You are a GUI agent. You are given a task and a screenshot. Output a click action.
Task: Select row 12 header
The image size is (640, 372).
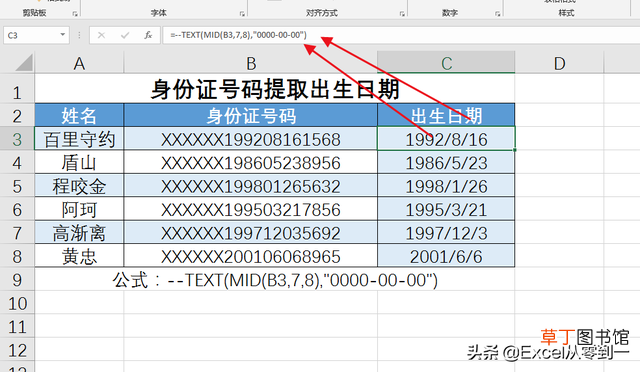17,350
